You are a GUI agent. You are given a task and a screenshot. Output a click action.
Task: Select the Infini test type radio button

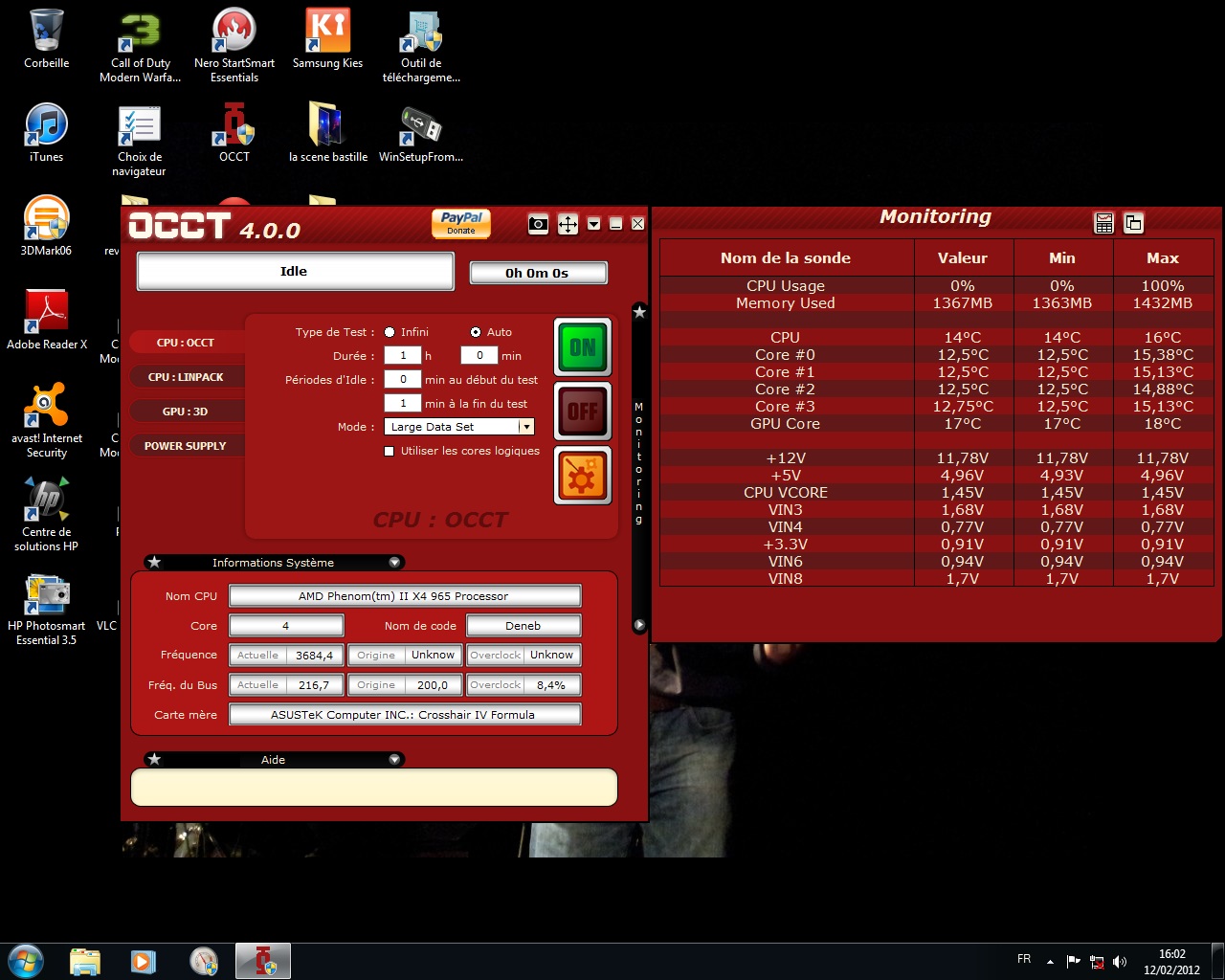pos(390,332)
